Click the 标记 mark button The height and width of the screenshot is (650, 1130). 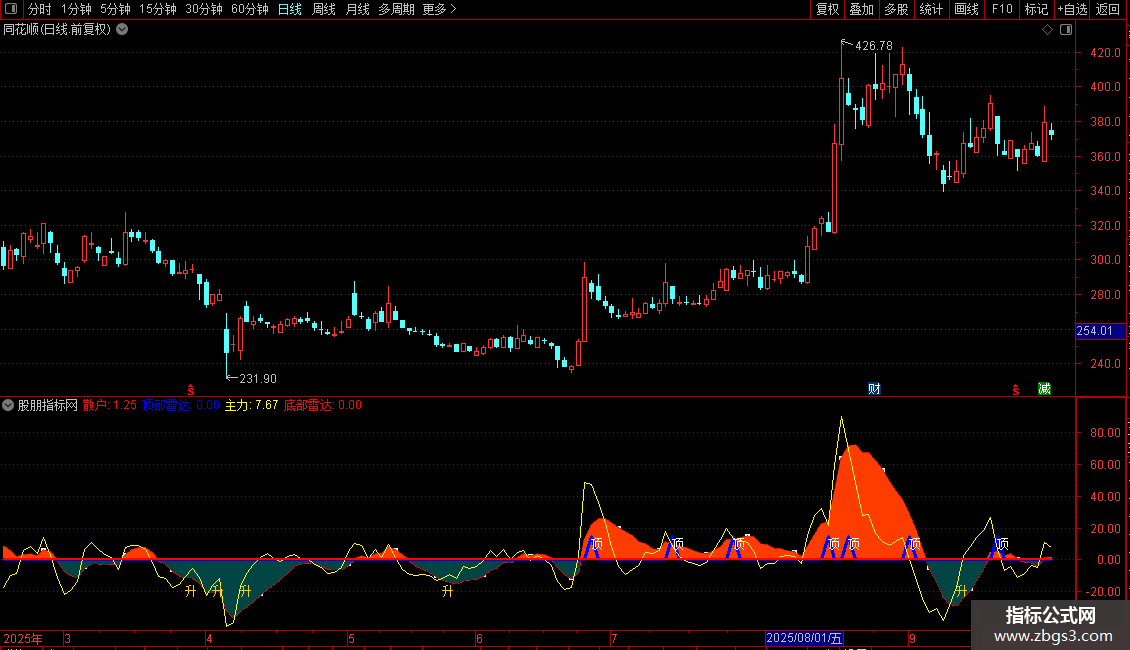(x=1036, y=9)
